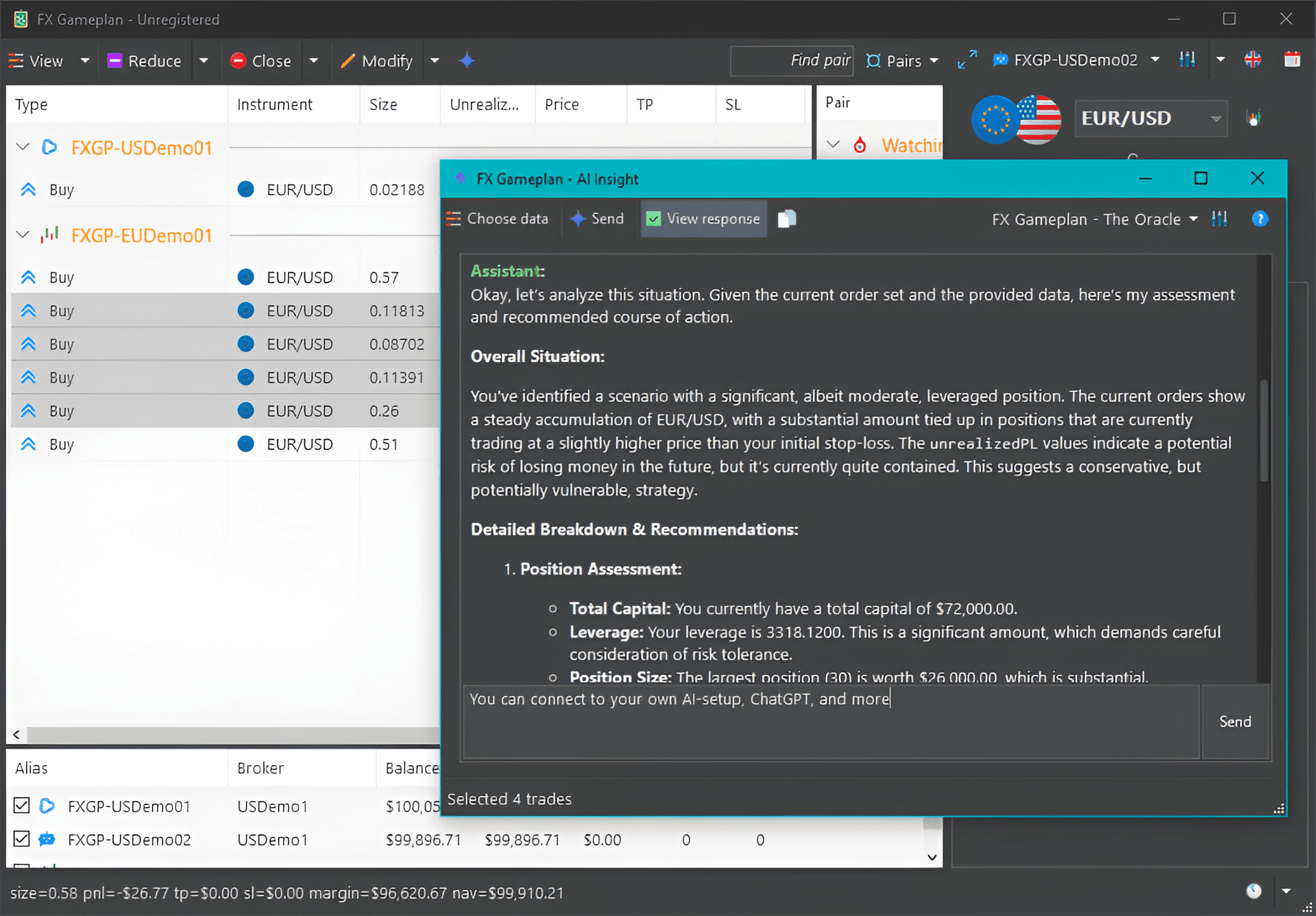Click the Size column header
The image size is (1316, 916).
pyautogui.click(x=400, y=104)
